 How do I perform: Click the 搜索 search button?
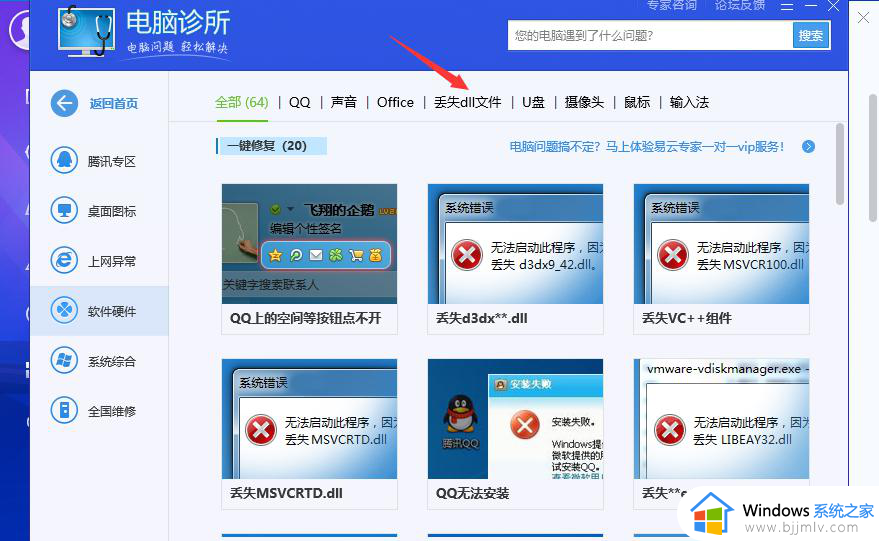coord(811,36)
